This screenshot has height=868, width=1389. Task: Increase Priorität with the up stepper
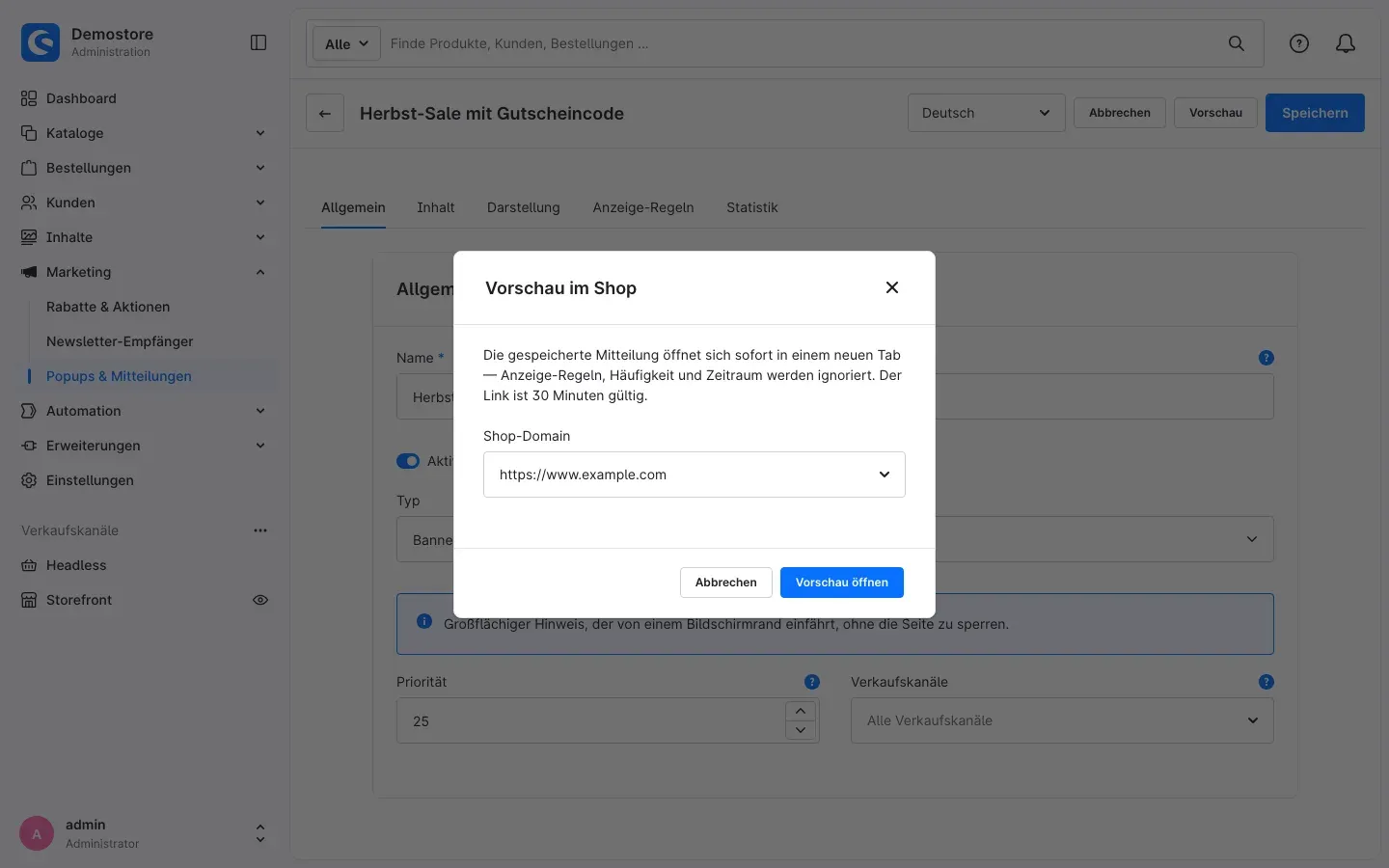tap(801, 711)
